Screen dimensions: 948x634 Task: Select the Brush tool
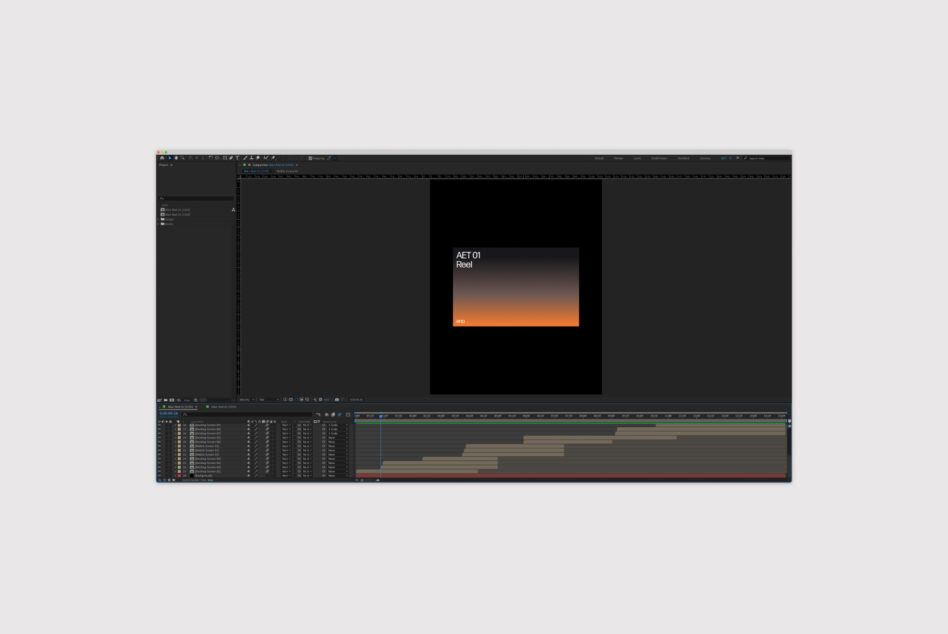click(244, 158)
